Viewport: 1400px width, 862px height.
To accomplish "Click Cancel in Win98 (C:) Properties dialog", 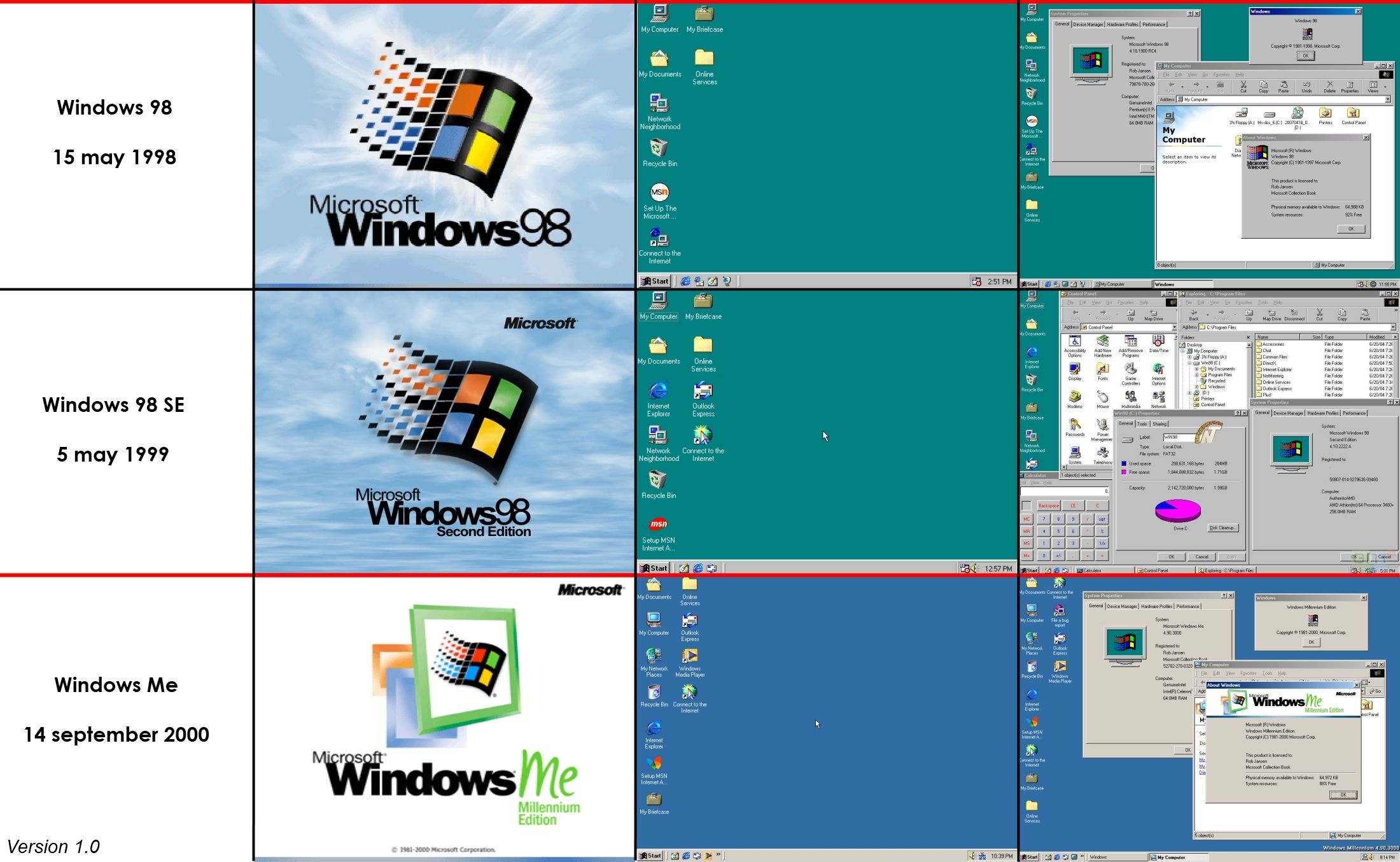I will click(1201, 557).
